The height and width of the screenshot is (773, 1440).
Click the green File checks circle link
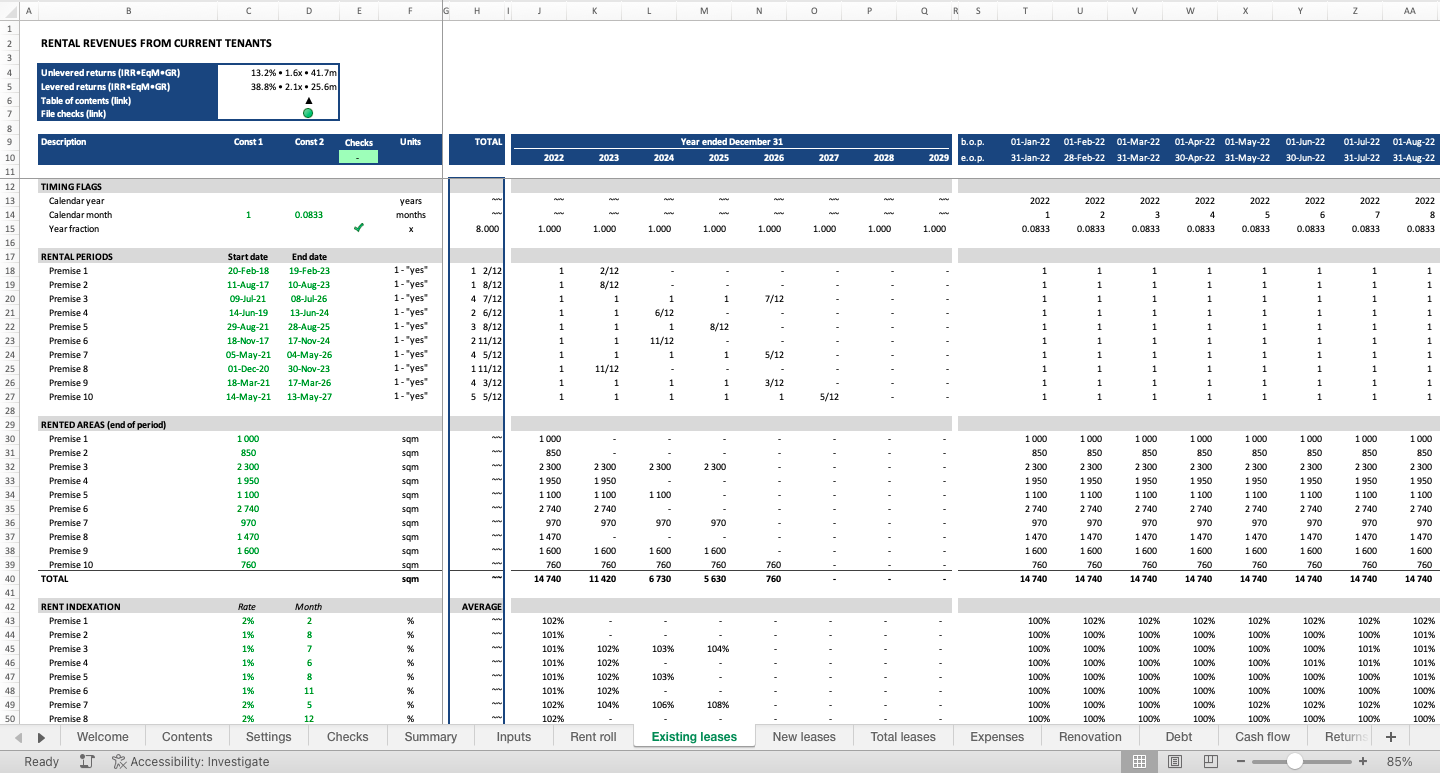point(308,113)
